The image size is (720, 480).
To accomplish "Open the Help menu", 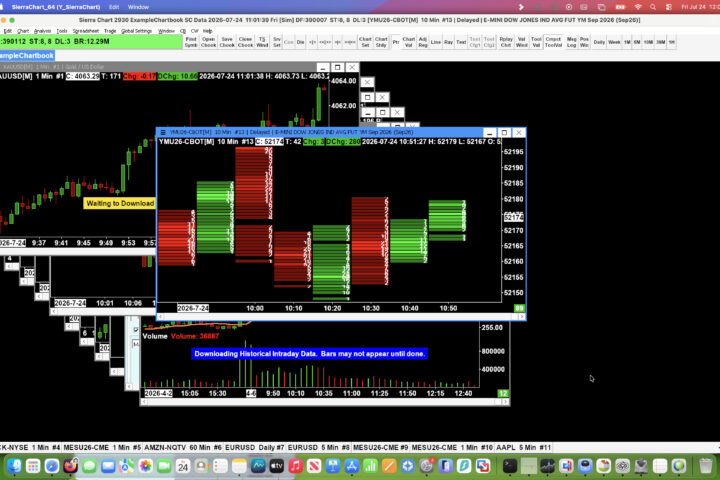I will coord(208,31).
